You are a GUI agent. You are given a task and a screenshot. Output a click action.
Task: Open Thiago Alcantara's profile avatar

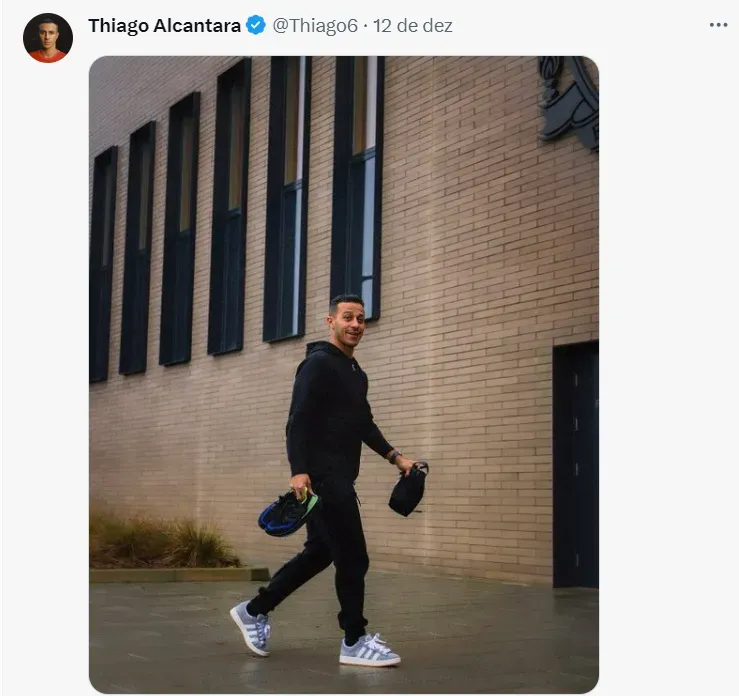coord(48,38)
